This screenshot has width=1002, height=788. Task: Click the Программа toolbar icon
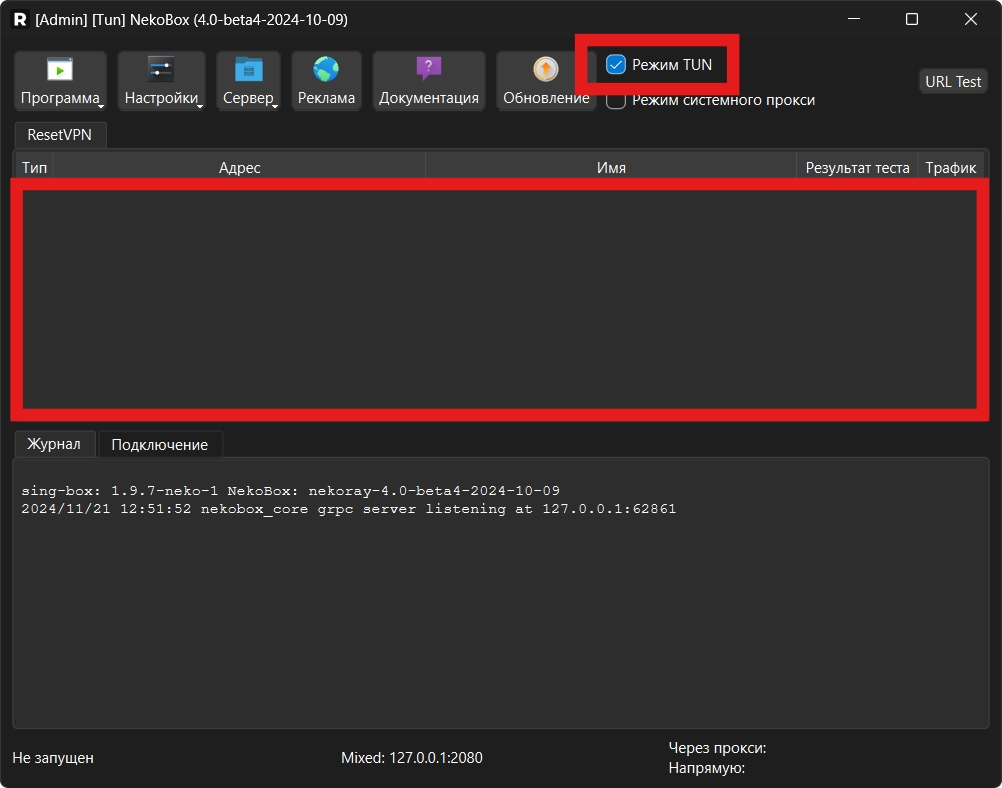(x=60, y=70)
